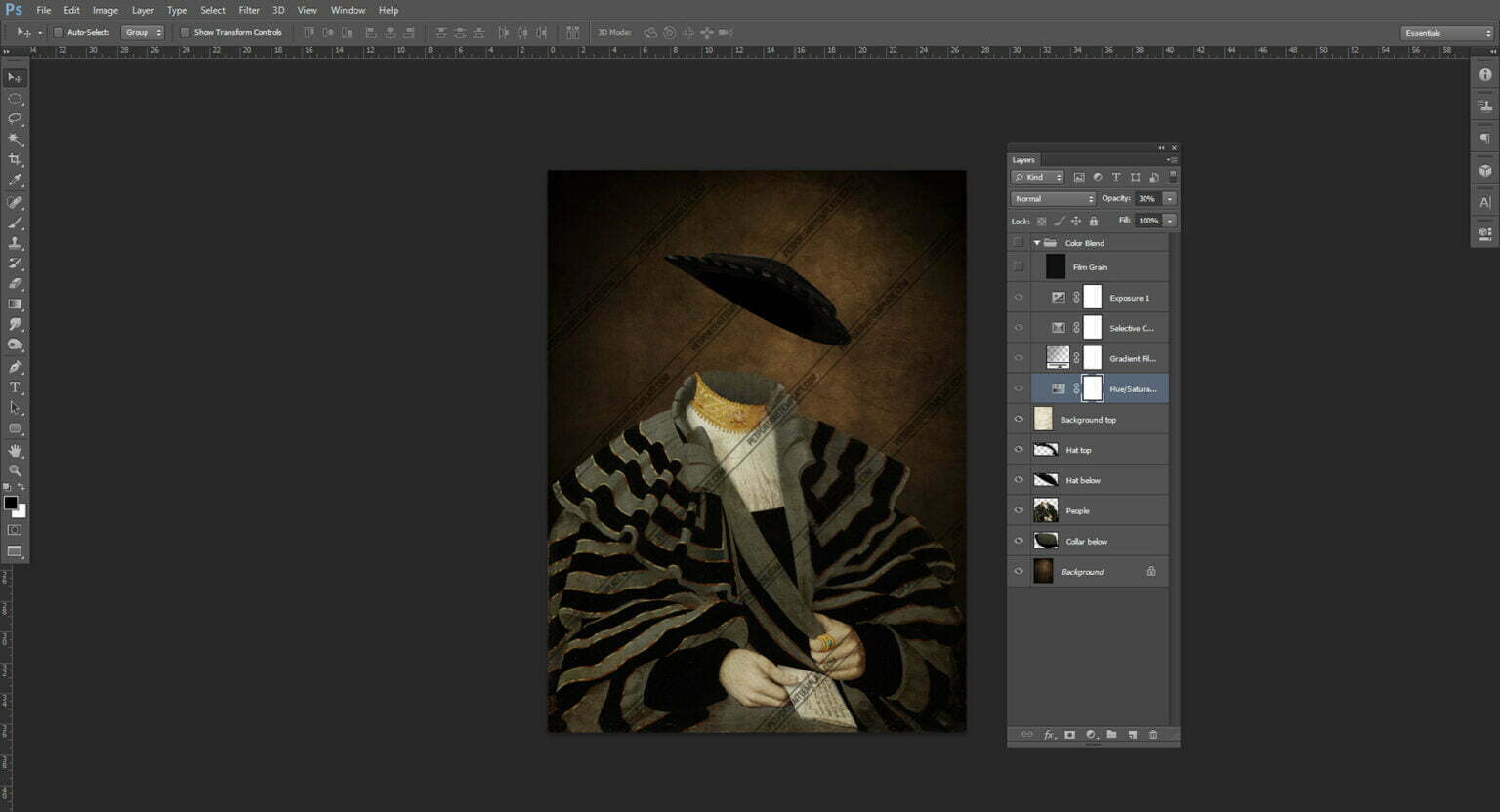Delete layer using trash icon

click(1153, 735)
